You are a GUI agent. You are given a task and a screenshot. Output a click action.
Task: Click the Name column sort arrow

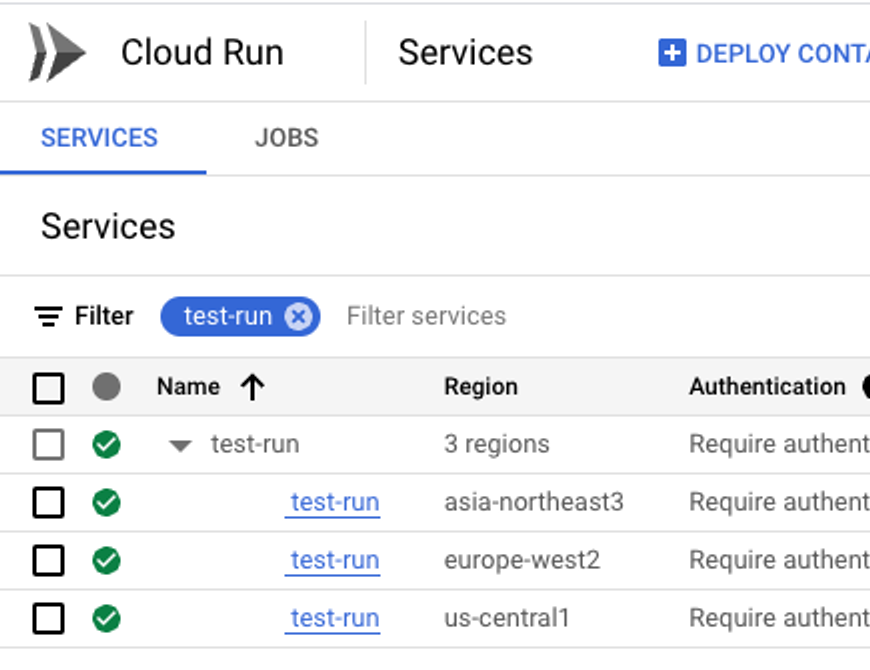tap(252, 387)
